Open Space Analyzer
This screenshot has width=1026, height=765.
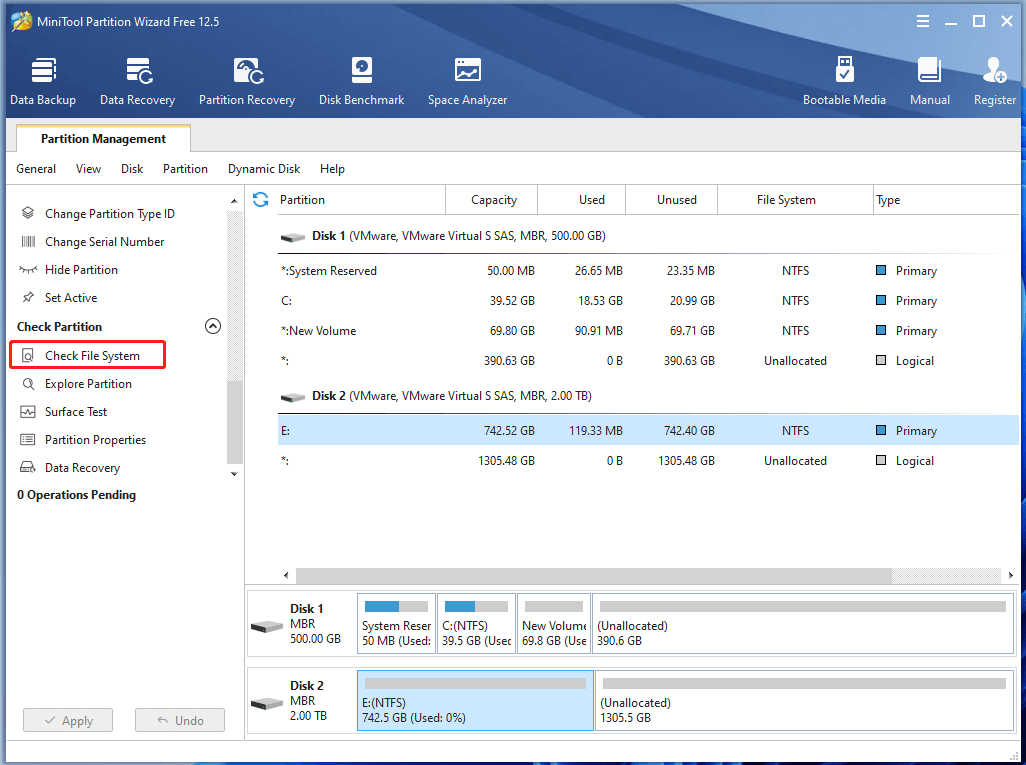pos(467,82)
